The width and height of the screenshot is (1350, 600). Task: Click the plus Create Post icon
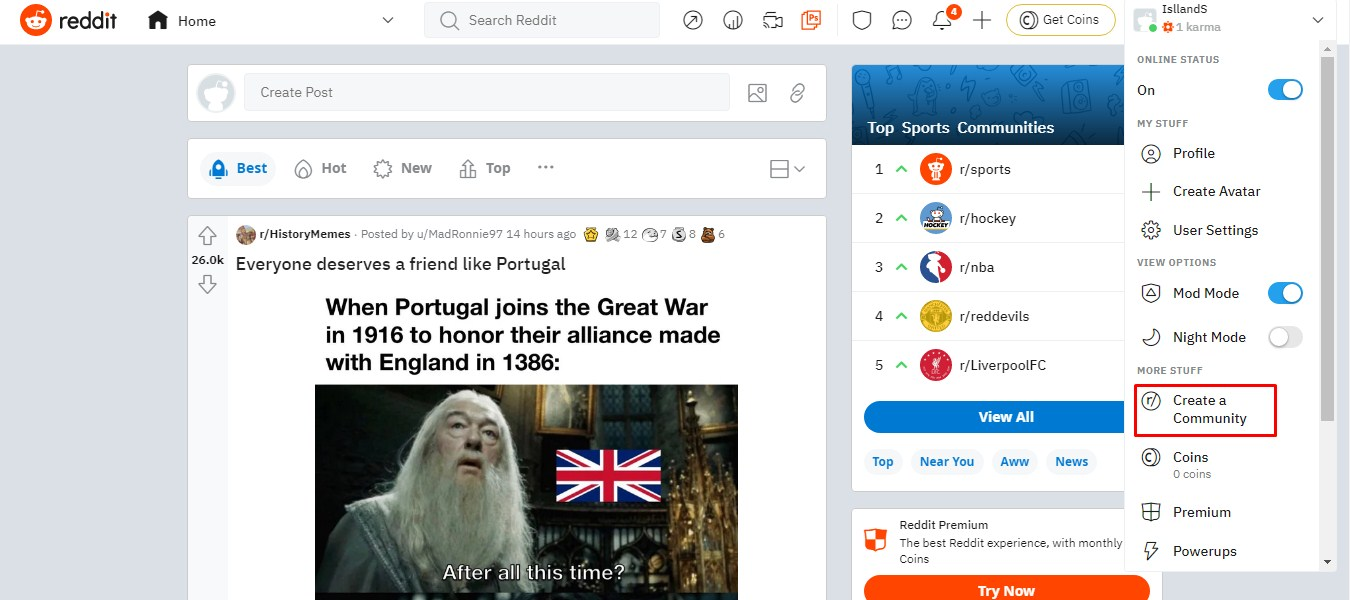982,20
